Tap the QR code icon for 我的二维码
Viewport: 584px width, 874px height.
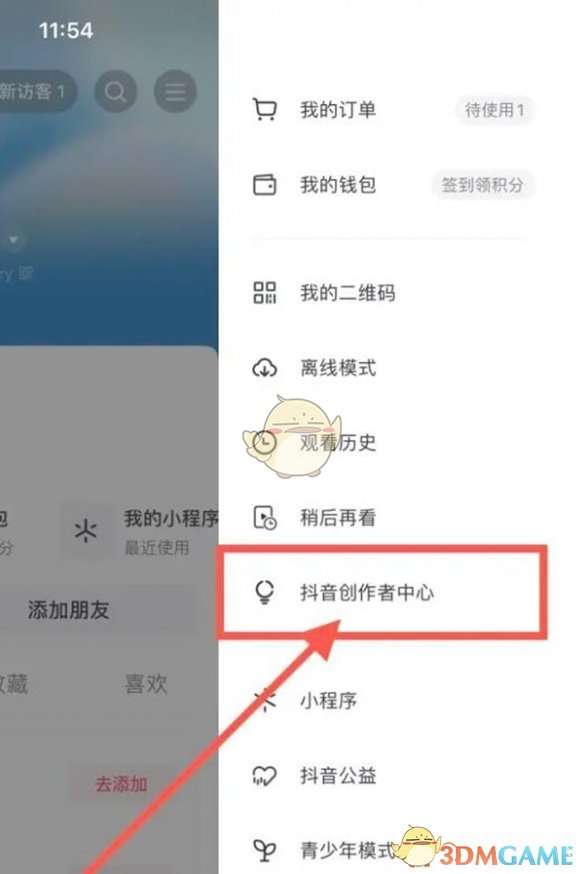[265, 293]
